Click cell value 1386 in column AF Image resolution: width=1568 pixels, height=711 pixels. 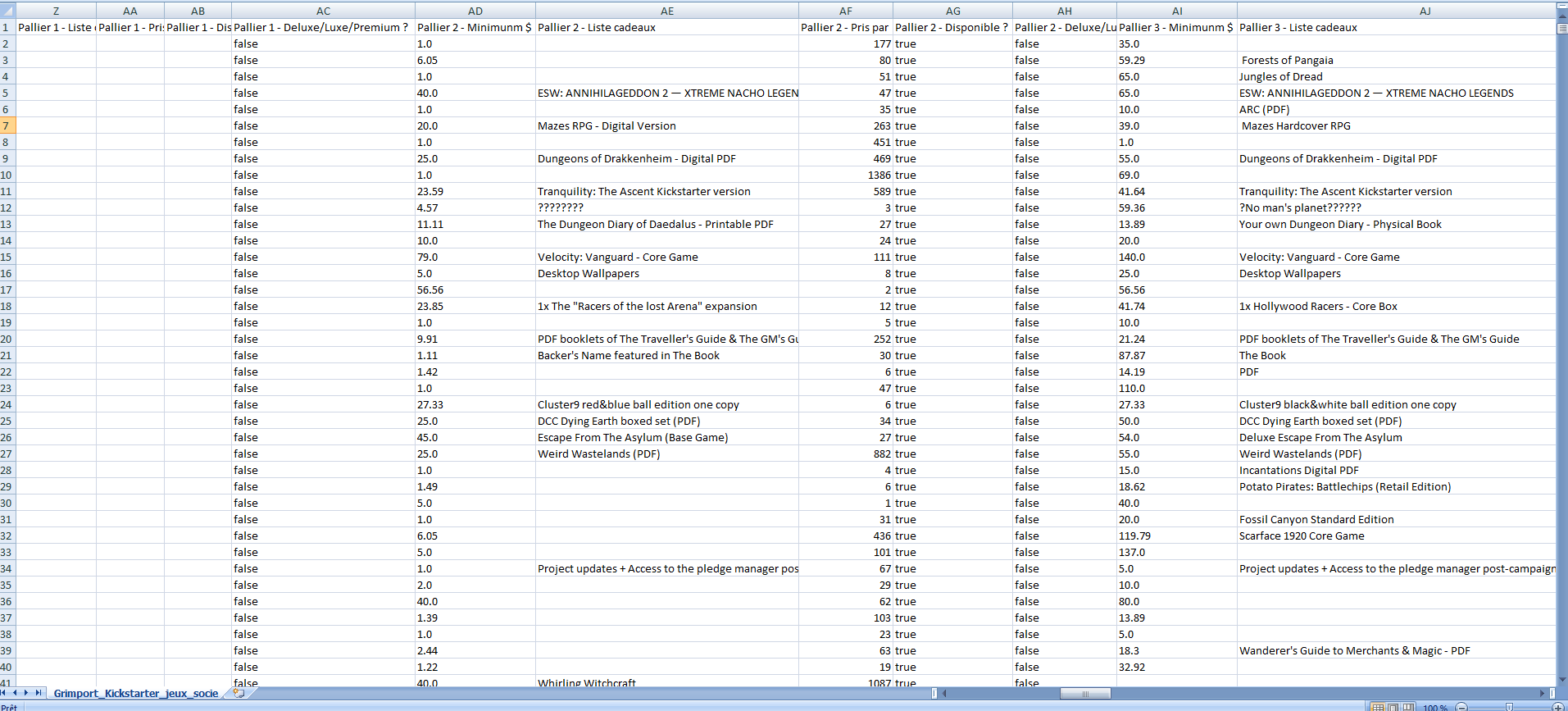point(846,175)
